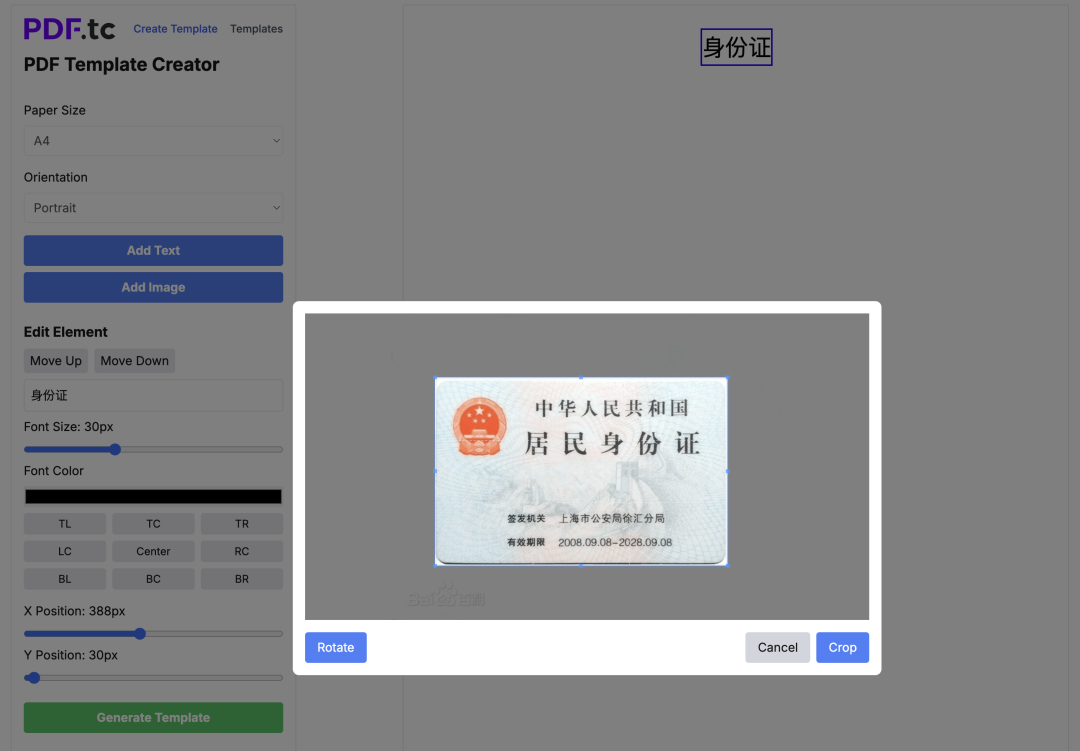Viewport: 1080px width, 751px height.
Task: Align element with the TR button
Action: coord(242,524)
